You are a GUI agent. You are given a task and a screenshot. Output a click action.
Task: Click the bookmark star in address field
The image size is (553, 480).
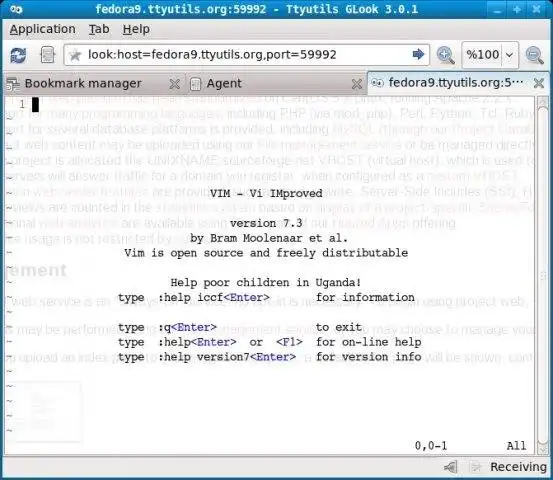[x=75, y=55]
